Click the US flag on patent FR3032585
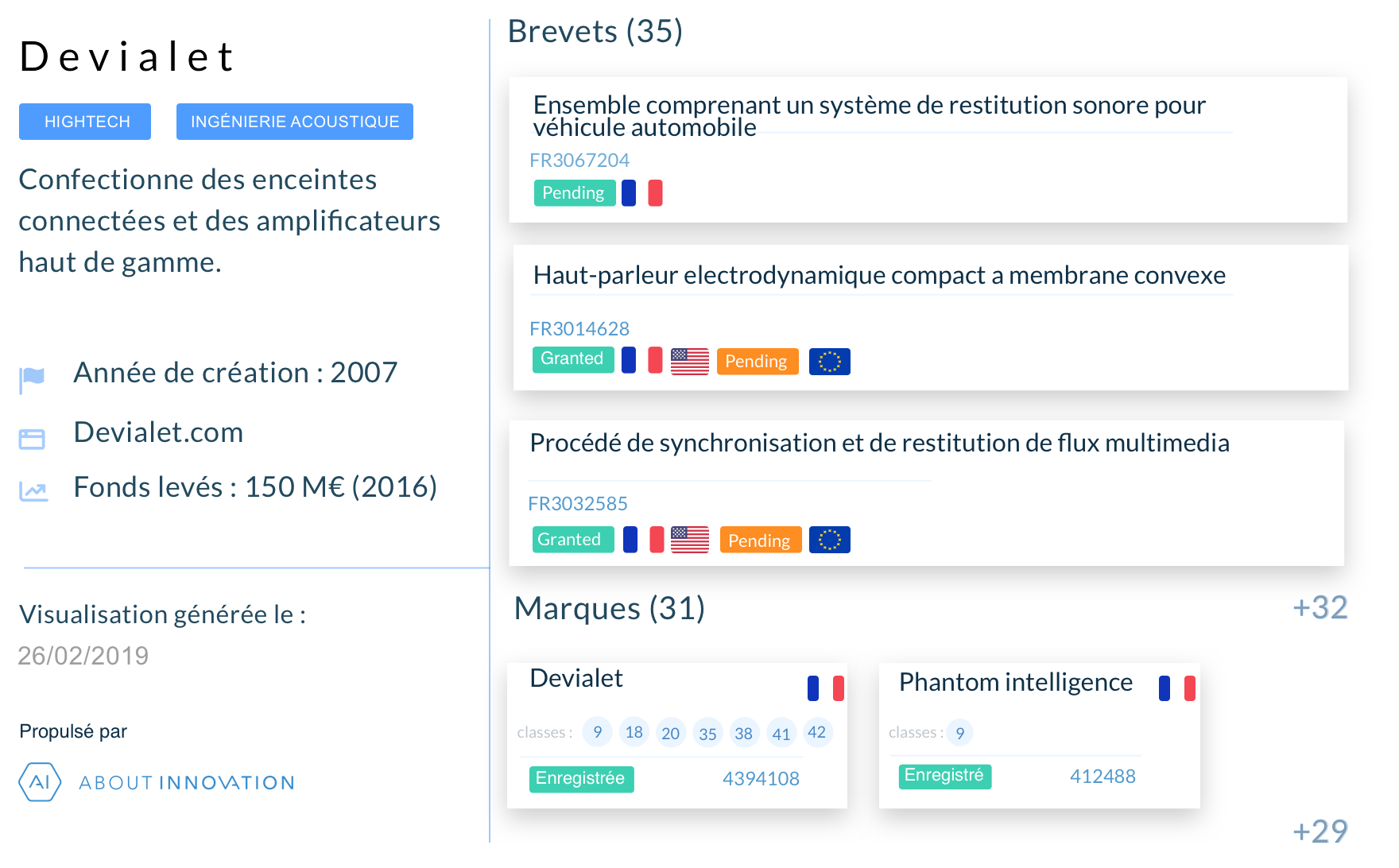Image resolution: width=1399 pixels, height=868 pixels. pos(690,540)
